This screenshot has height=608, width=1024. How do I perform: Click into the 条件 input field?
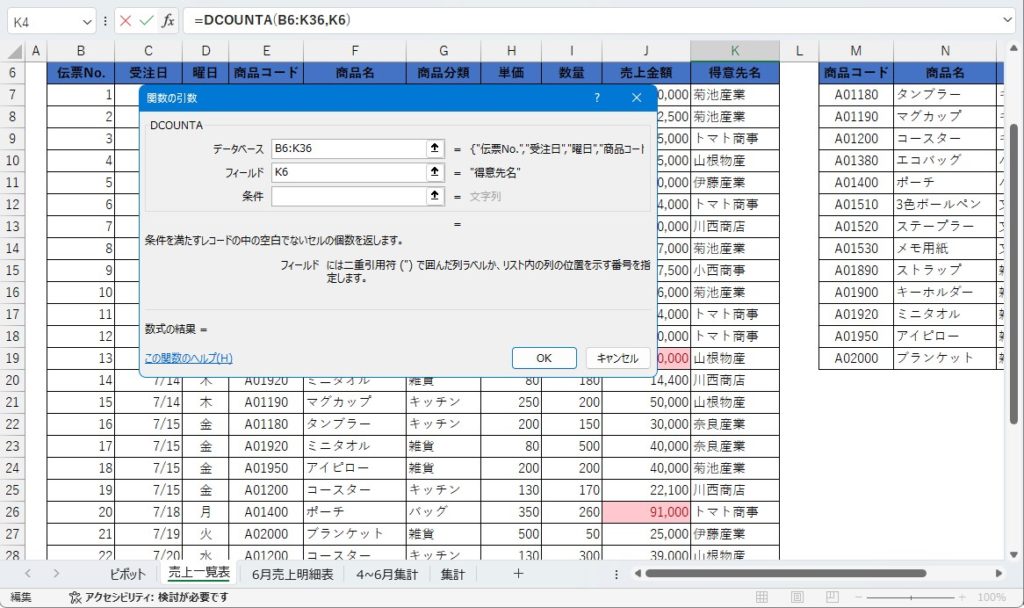pos(348,196)
